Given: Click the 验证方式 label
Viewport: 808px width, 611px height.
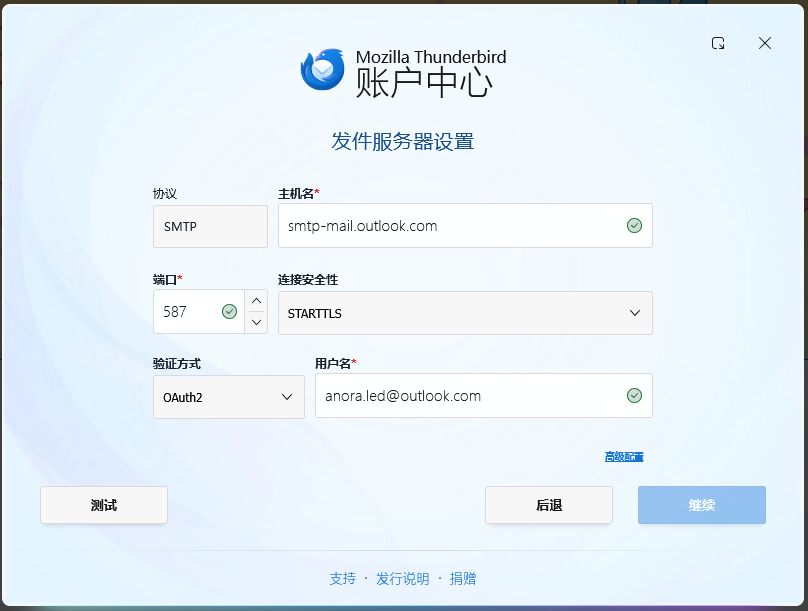Looking at the screenshot, I should (177, 364).
